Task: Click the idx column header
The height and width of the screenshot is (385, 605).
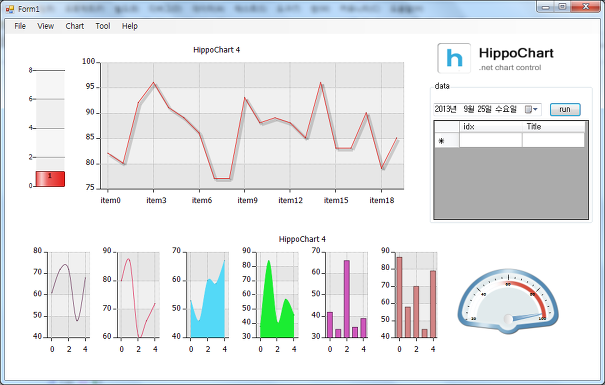Action: pyautogui.click(x=490, y=127)
